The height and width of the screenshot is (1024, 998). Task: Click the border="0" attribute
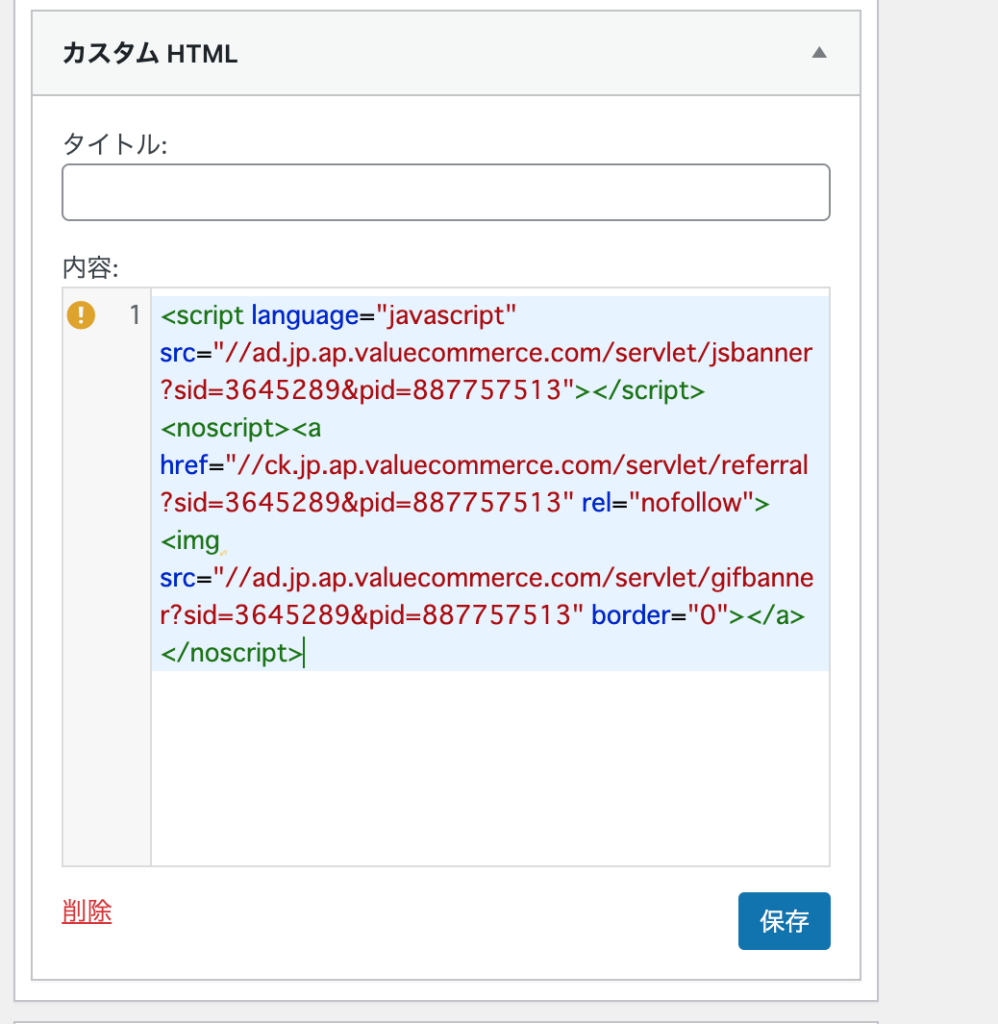(x=660, y=615)
